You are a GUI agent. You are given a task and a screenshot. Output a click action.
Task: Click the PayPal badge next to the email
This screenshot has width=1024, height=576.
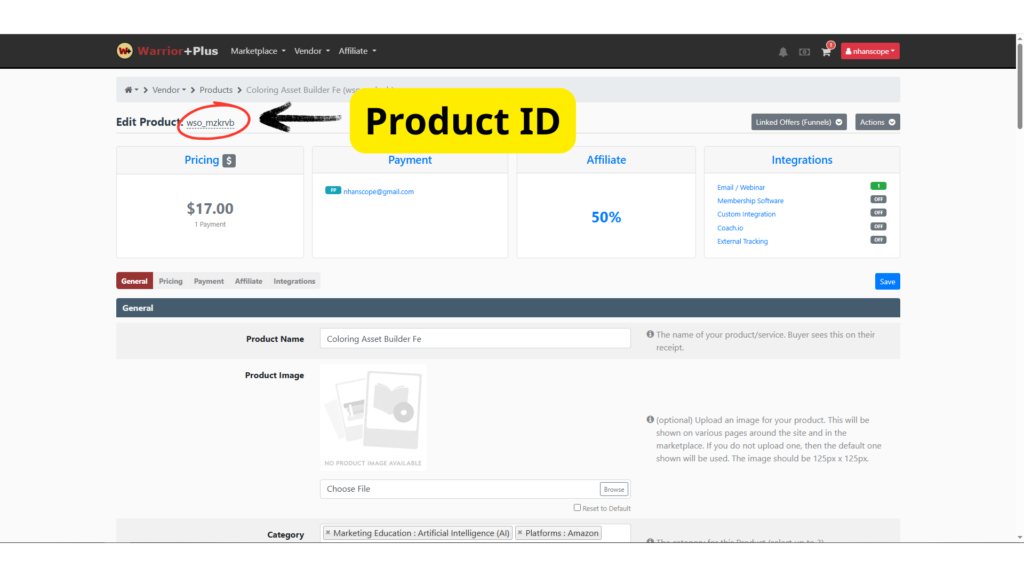(x=332, y=190)
